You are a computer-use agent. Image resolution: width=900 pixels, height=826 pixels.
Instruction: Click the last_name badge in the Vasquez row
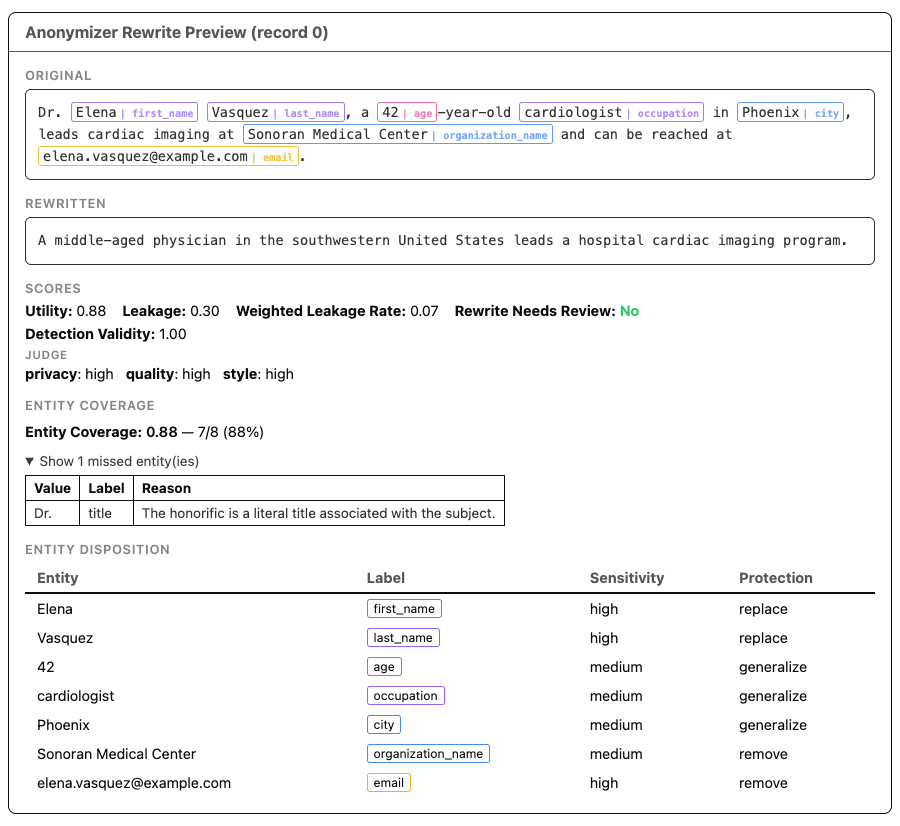(x=403, y=638)
